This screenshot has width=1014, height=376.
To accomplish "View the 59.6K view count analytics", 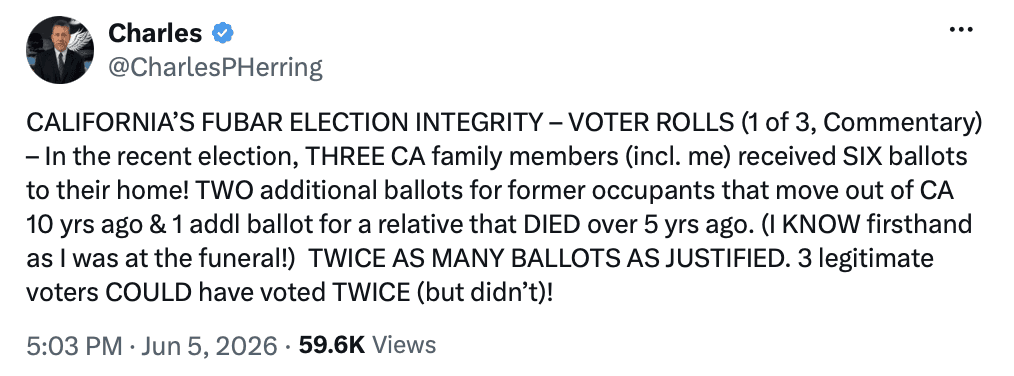I will (x=332, y=345).
